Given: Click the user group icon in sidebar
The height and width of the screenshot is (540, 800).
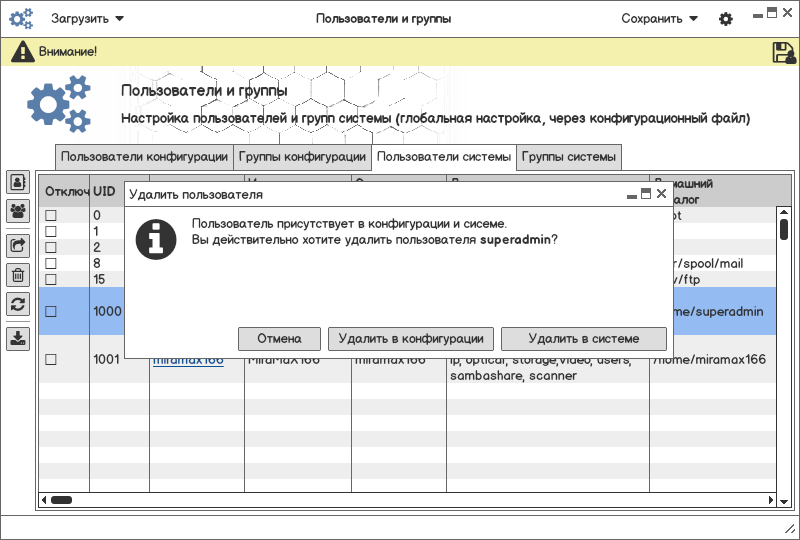Looking at the screenshot, I should (x=18, y=211).
